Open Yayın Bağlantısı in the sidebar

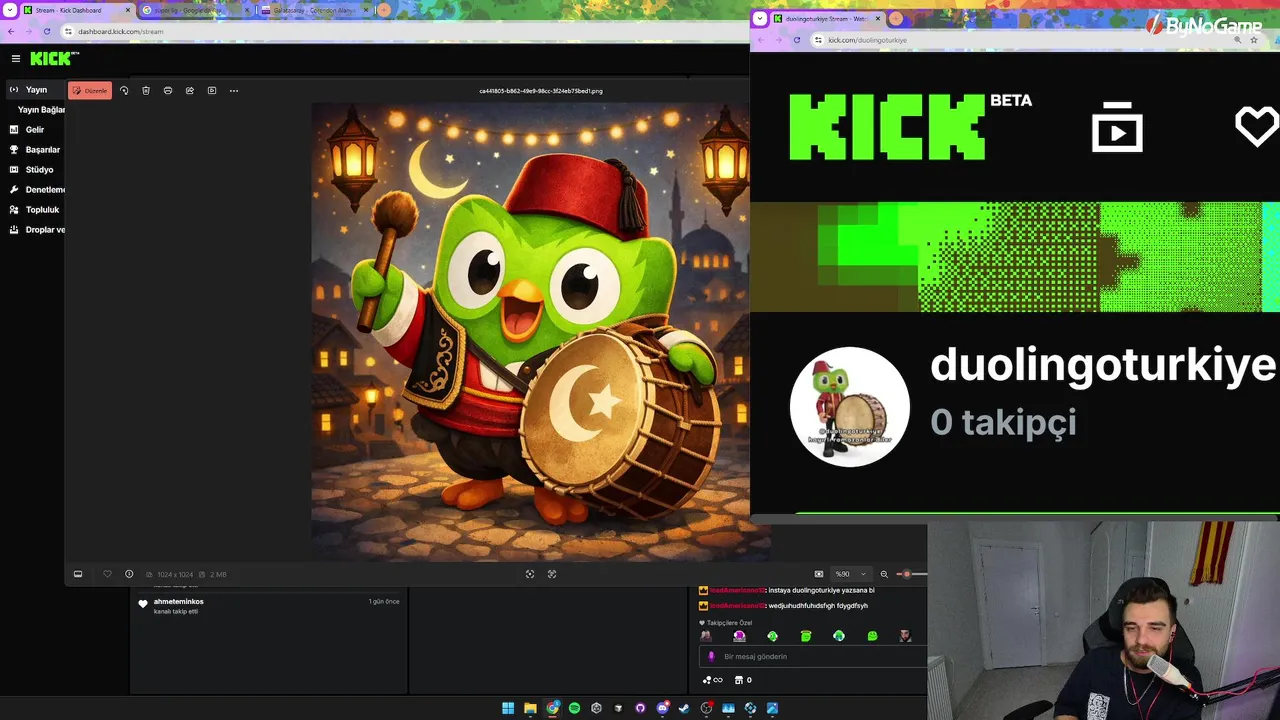tap(41, 110)
